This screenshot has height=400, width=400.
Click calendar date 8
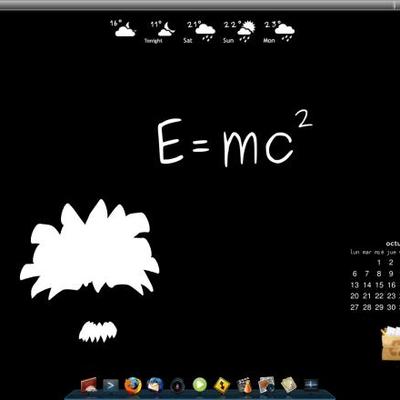pos(379,274)
